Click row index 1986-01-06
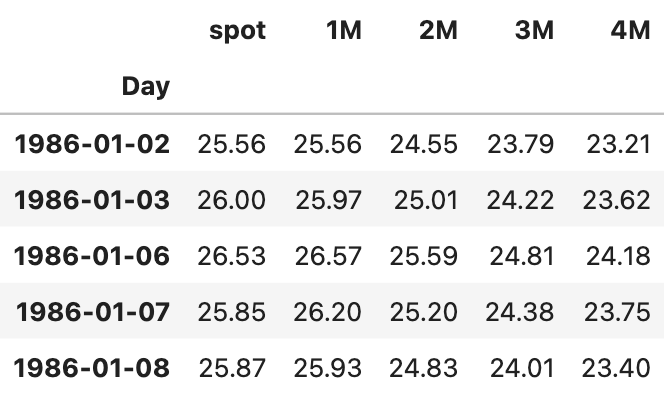Image resolution: width=672 pixels, height=402 pixels. tap(92, 256)
